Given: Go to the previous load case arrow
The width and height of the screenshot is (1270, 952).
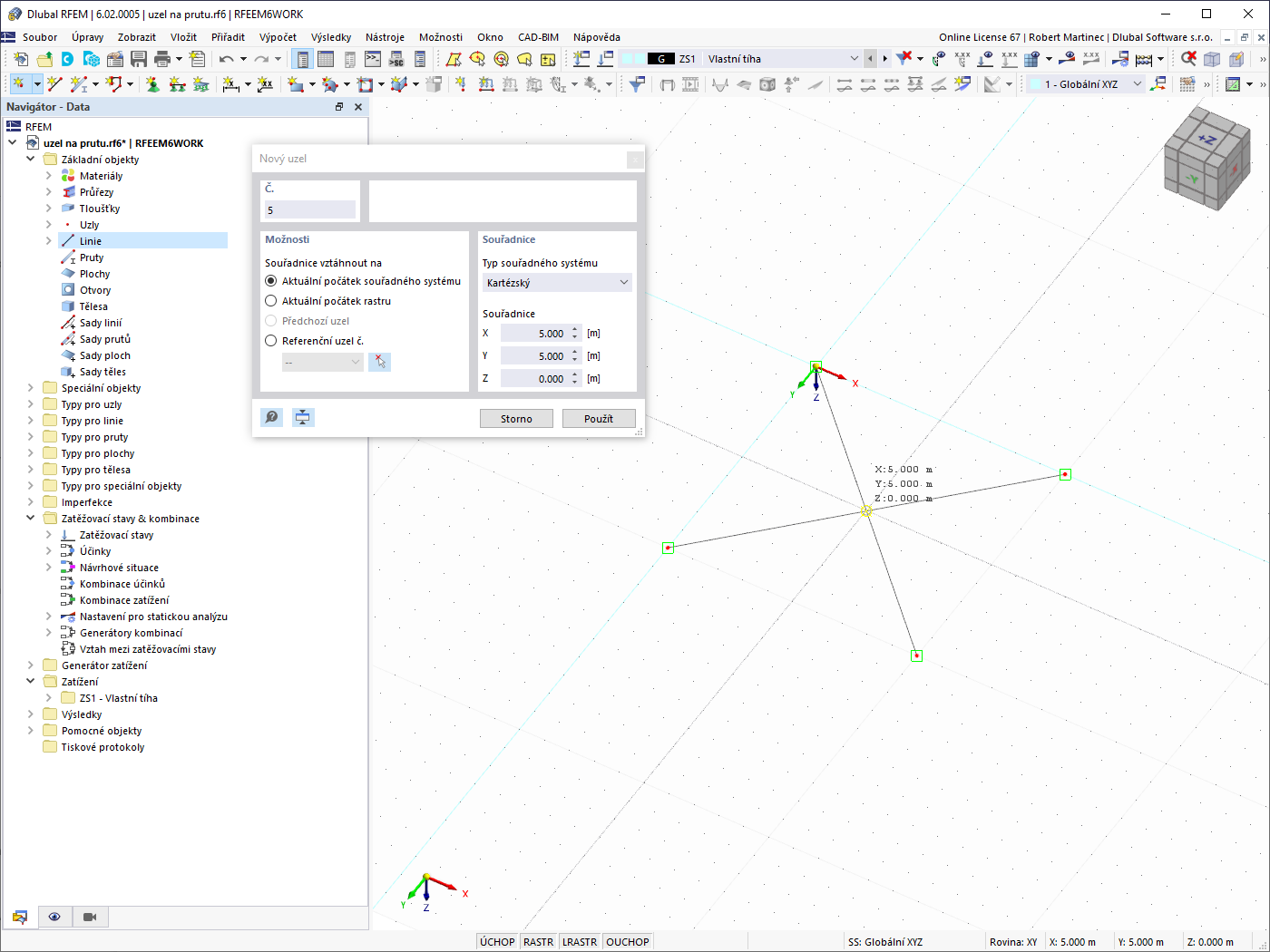Looking at the screenshot, I should pyautogui.click(x=871, y=59).
